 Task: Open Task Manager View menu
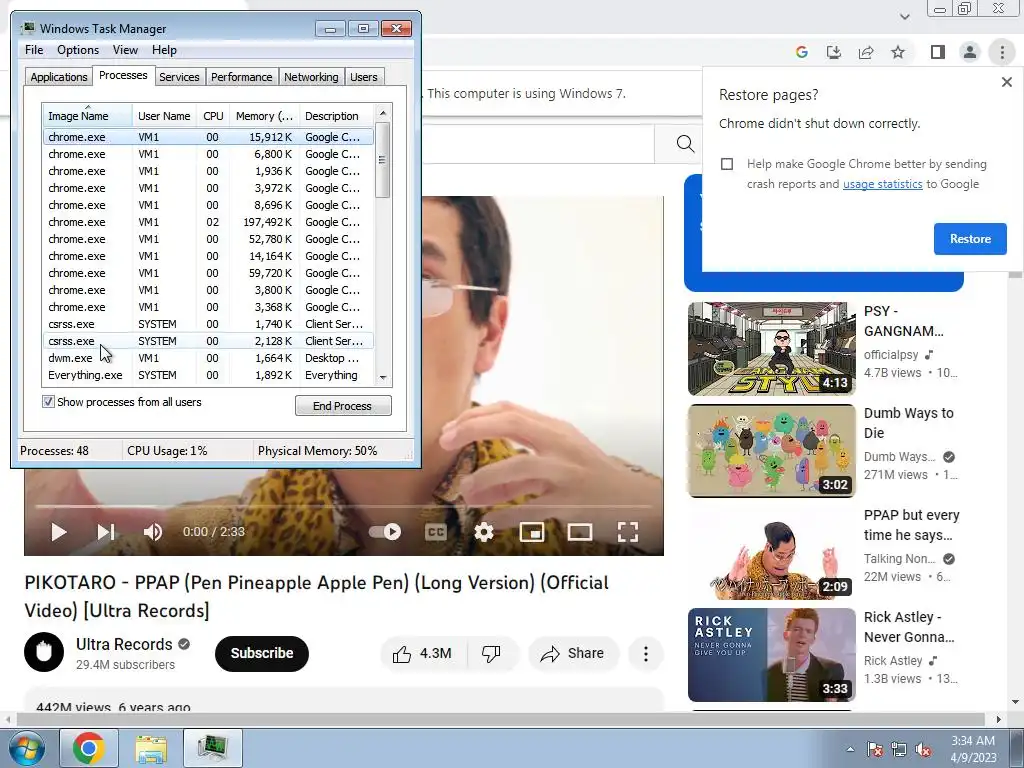[x=125, y=50]
